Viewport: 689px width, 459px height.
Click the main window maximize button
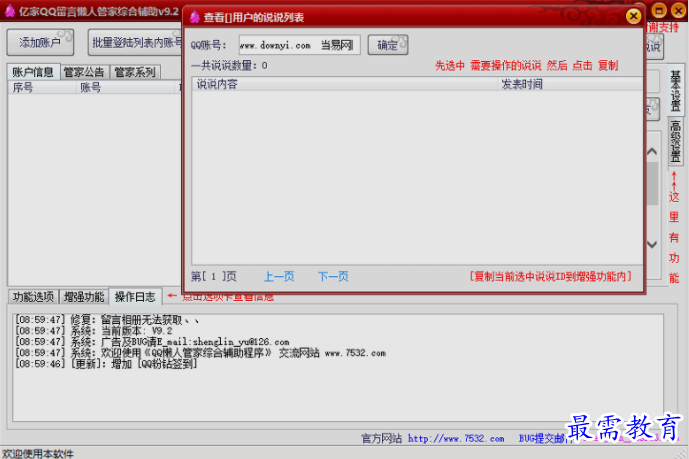[x=659, y=10]
